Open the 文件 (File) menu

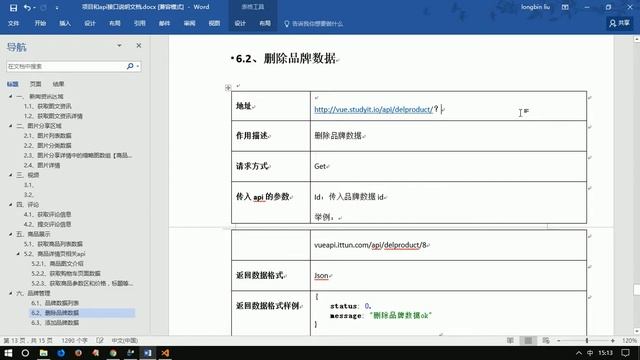click(13, 23)
